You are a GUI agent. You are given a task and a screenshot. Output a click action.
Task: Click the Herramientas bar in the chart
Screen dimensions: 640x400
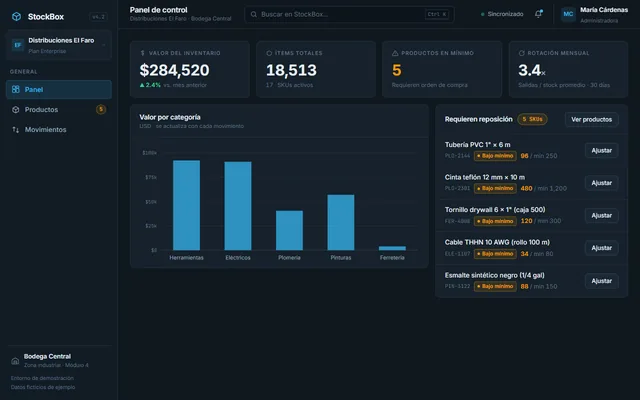(x=187, y=205)
